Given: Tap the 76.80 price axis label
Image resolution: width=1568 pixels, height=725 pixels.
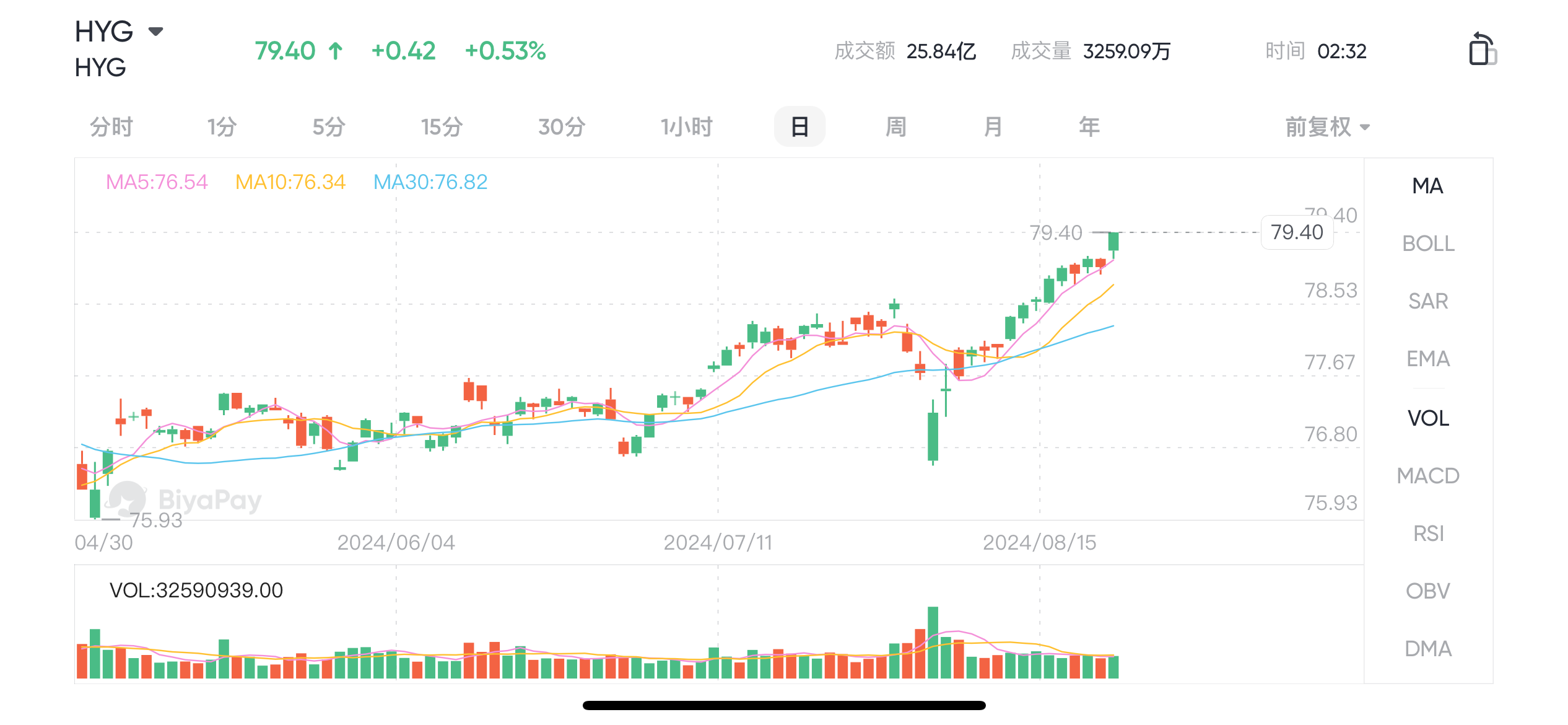Looking at the screenshot, I should tap(1330, 434).
